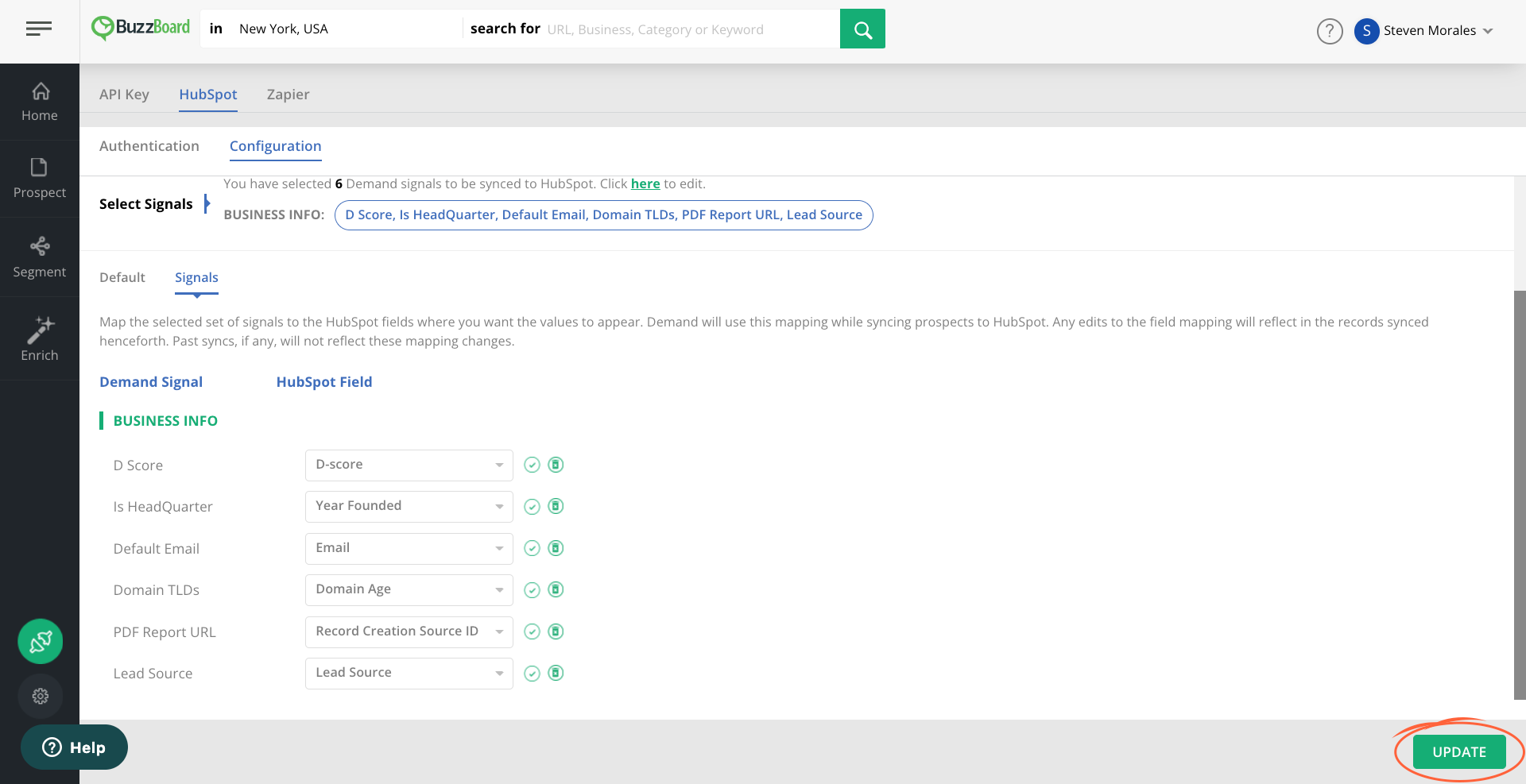Open the Record Creation Source ID dropdown
Image resolution: width=1526 pixels, height=784 pixels.
click(x=409, y=631)
